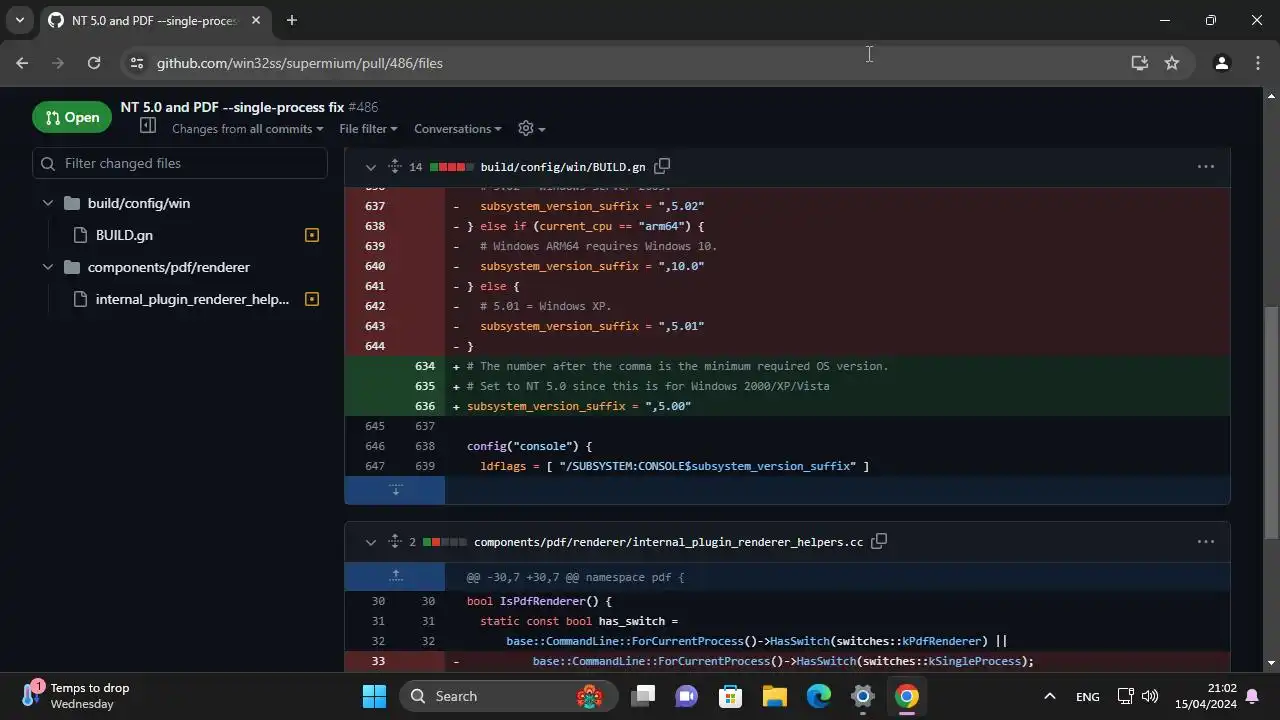Expand all lines icon for BUILD.gn

tap(394, 167)
